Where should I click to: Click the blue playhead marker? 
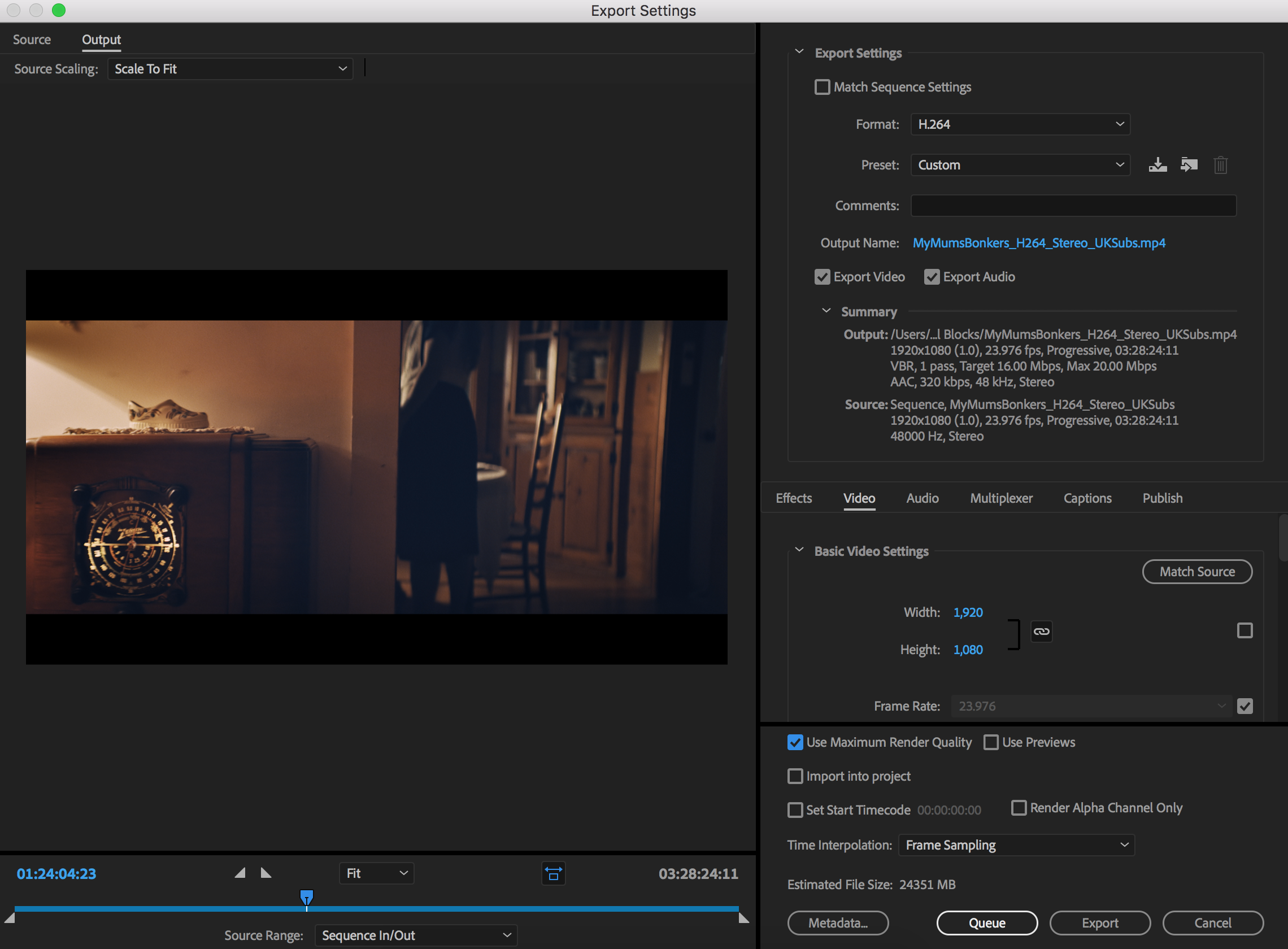tap(307, 897)
